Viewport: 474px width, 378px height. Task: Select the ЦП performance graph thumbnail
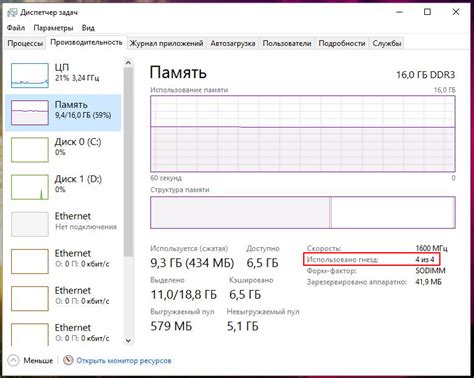coord(30,75)
